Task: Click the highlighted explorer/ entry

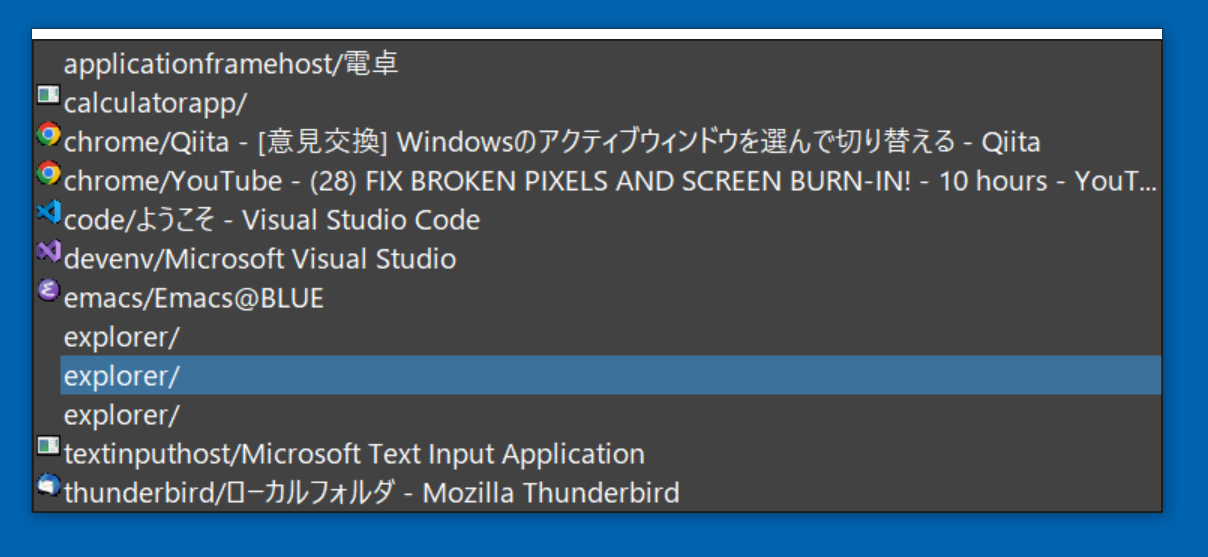Action: click(121, 376)
